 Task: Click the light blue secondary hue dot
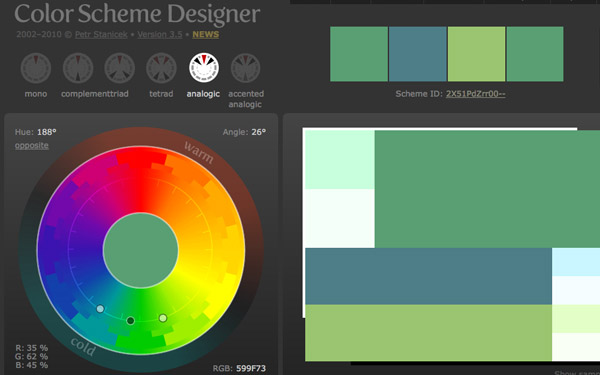[x=100, y=309]
